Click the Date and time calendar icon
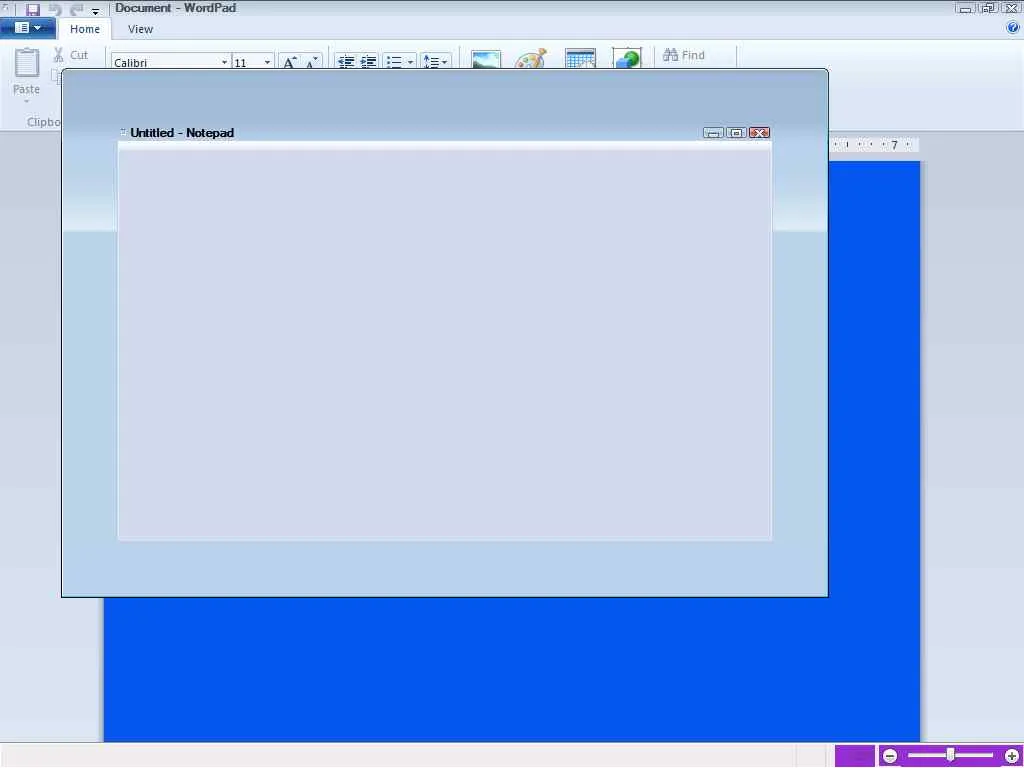This screenshot has height=768, width=1024. pos(580,58)
